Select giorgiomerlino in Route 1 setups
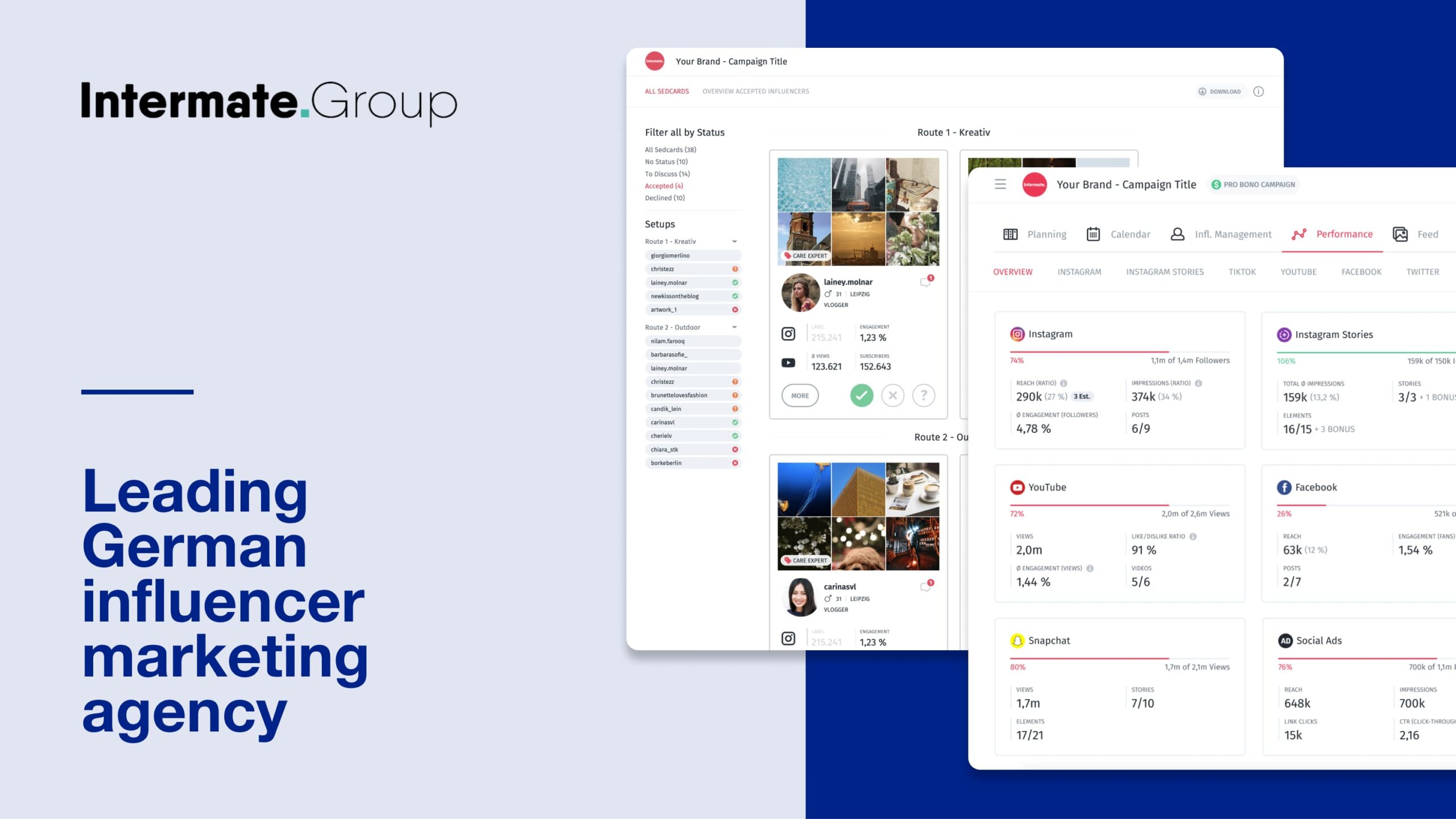The image size is (1456, 819). point(693,256)
